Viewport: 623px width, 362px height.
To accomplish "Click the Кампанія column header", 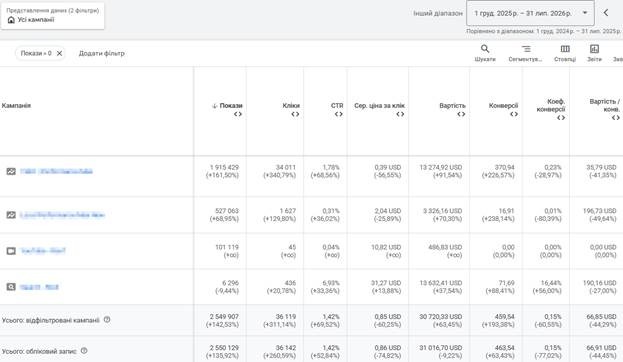I will click(16, 105).
